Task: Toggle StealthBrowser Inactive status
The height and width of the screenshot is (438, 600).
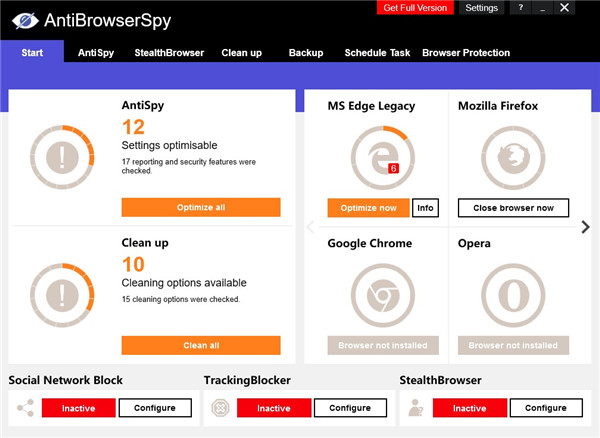Action: click(x=470, y=408)
